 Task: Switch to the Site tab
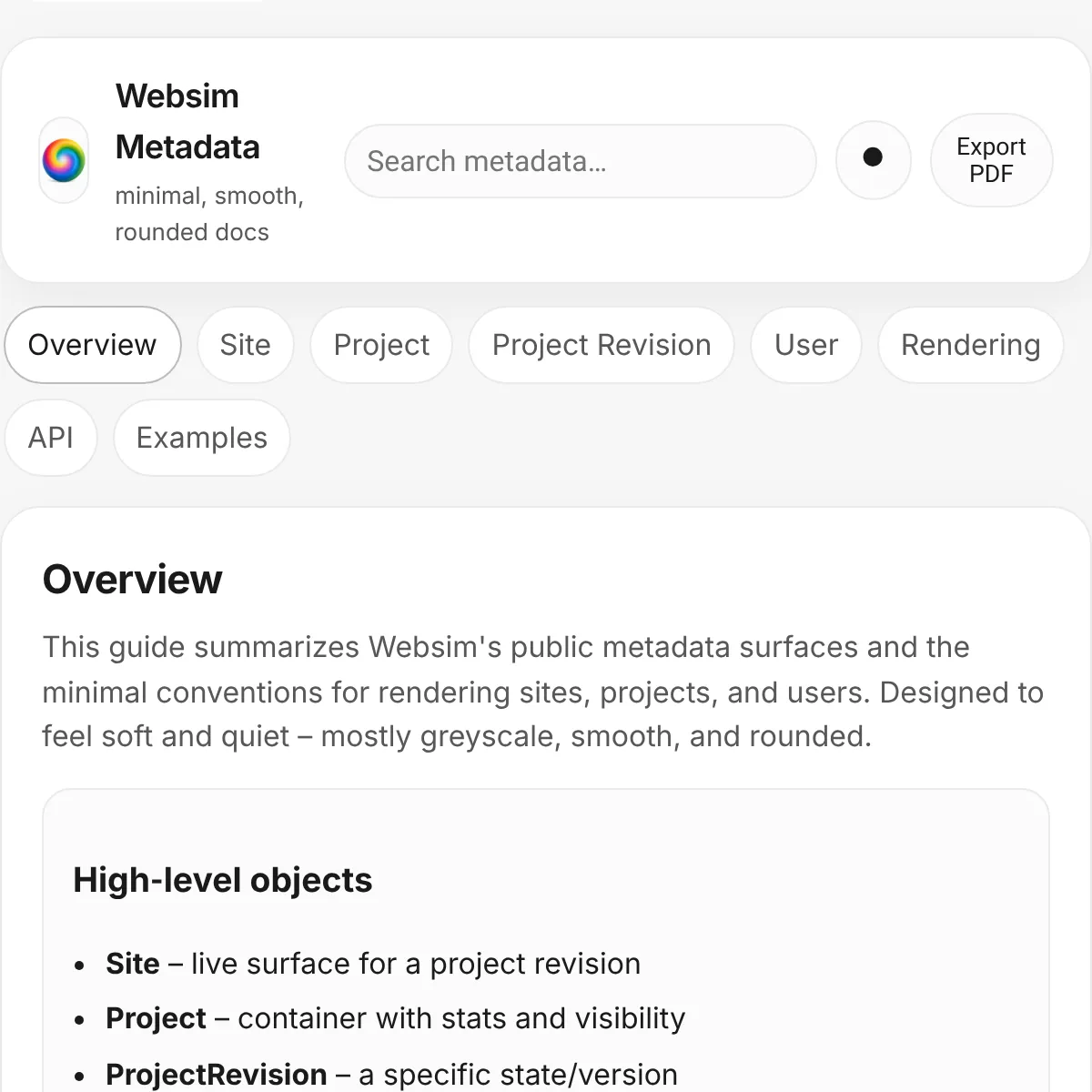pyautogui.click(x=246, y=345)
